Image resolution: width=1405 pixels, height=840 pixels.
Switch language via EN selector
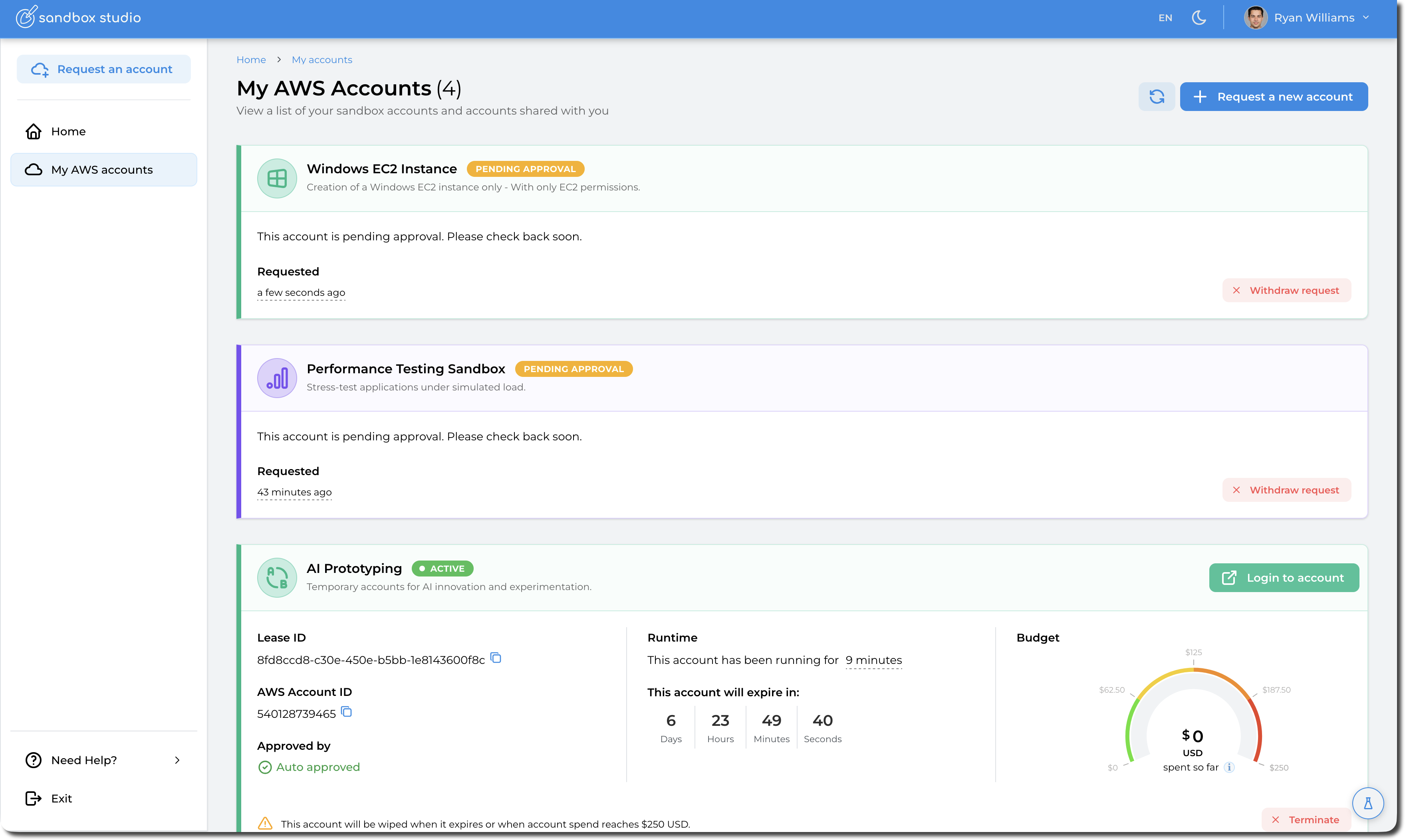tap(1165, 18)
